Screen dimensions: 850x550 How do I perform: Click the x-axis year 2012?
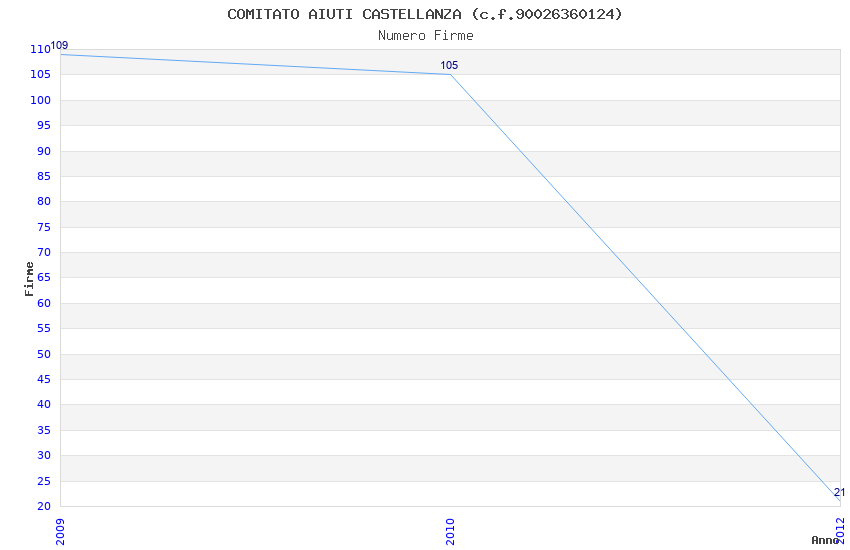[840, 530]
